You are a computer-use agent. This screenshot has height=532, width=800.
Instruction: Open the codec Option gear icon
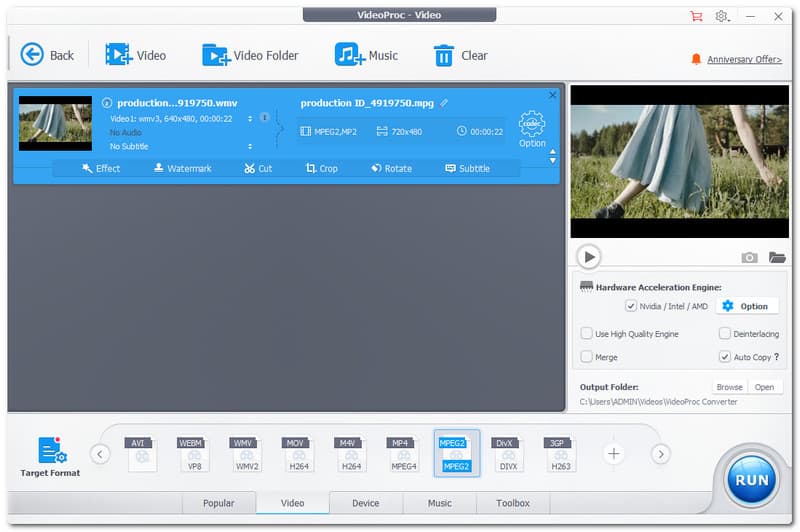click(532, 125)
